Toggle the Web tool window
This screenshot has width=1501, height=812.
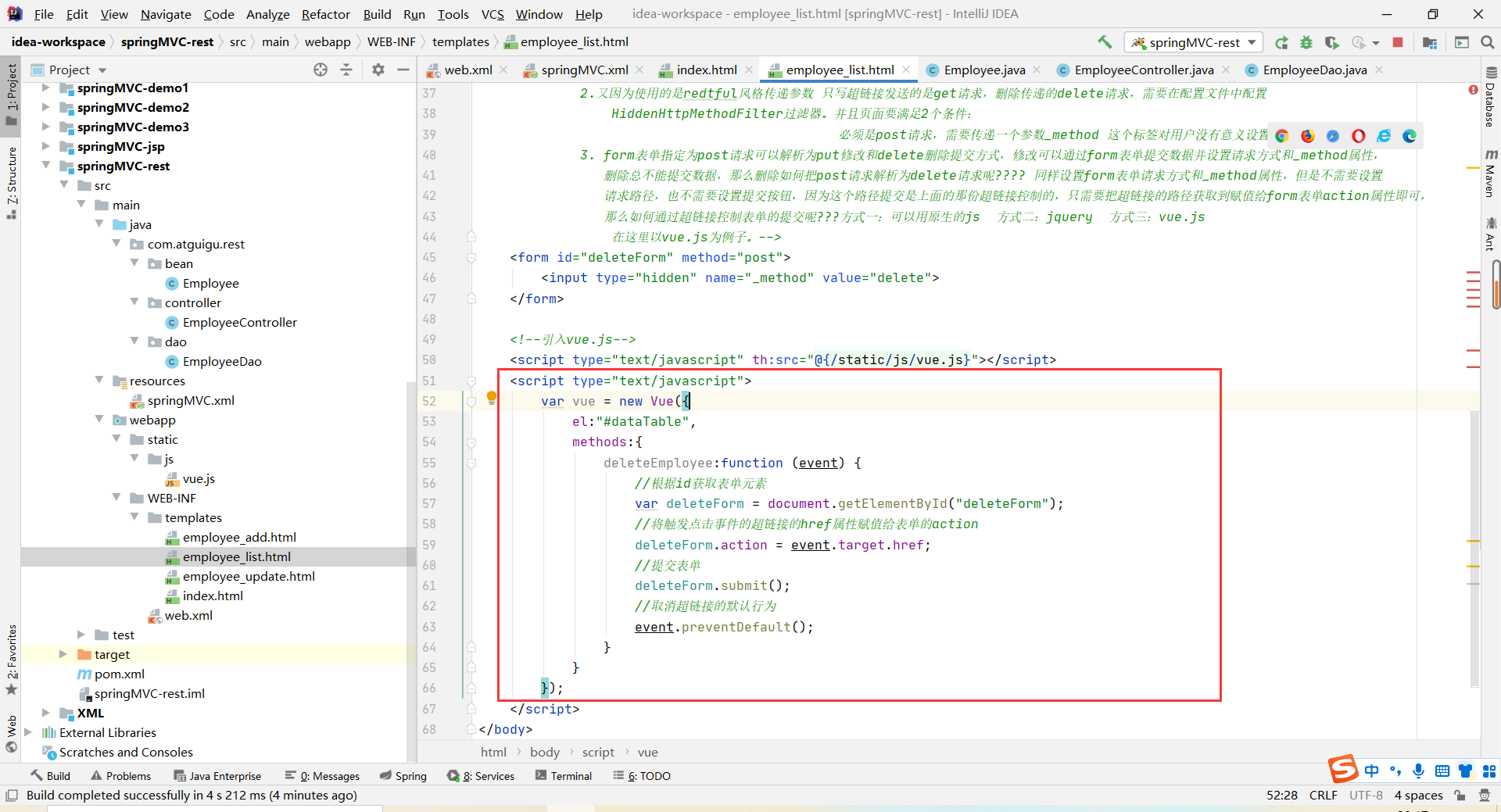(11, 735)
